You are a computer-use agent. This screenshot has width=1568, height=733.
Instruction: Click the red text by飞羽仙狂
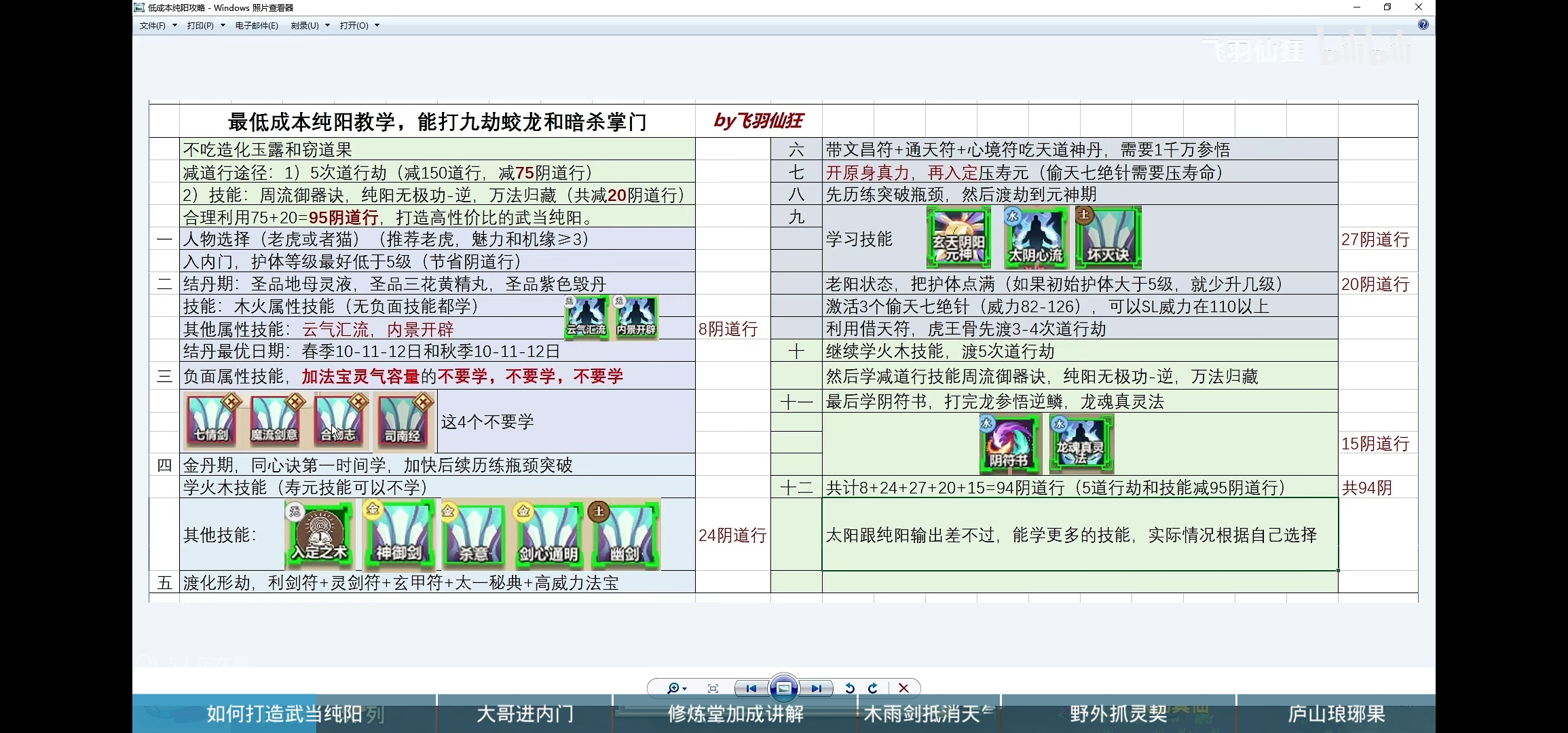pyautogui.click(x=758, y=121)
